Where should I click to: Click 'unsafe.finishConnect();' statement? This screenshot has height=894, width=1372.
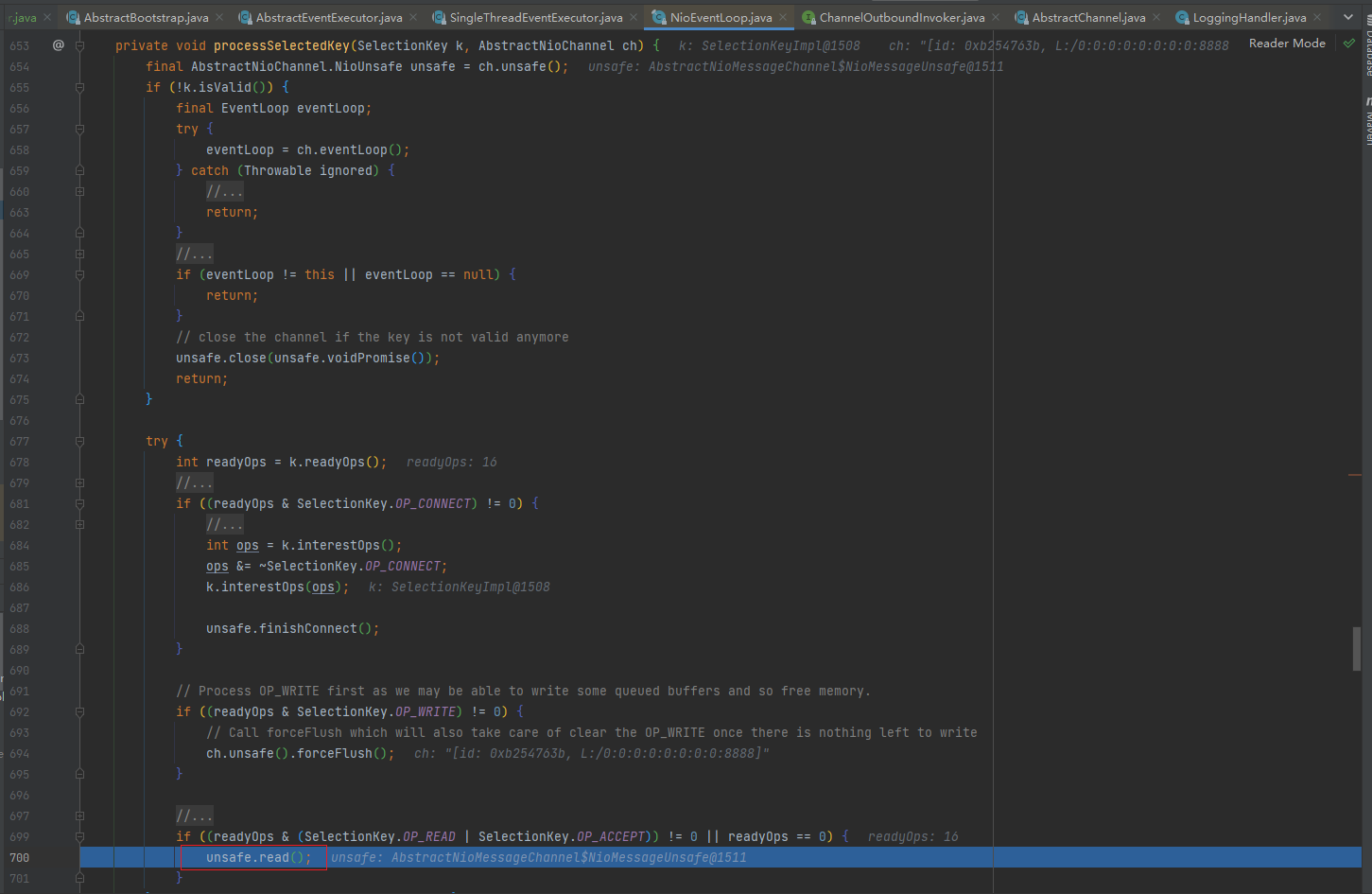[x=293, y=628]
